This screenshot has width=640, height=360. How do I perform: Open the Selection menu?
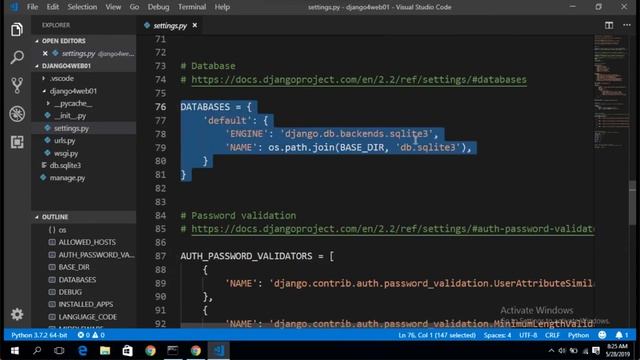click(x=82, y=7)
